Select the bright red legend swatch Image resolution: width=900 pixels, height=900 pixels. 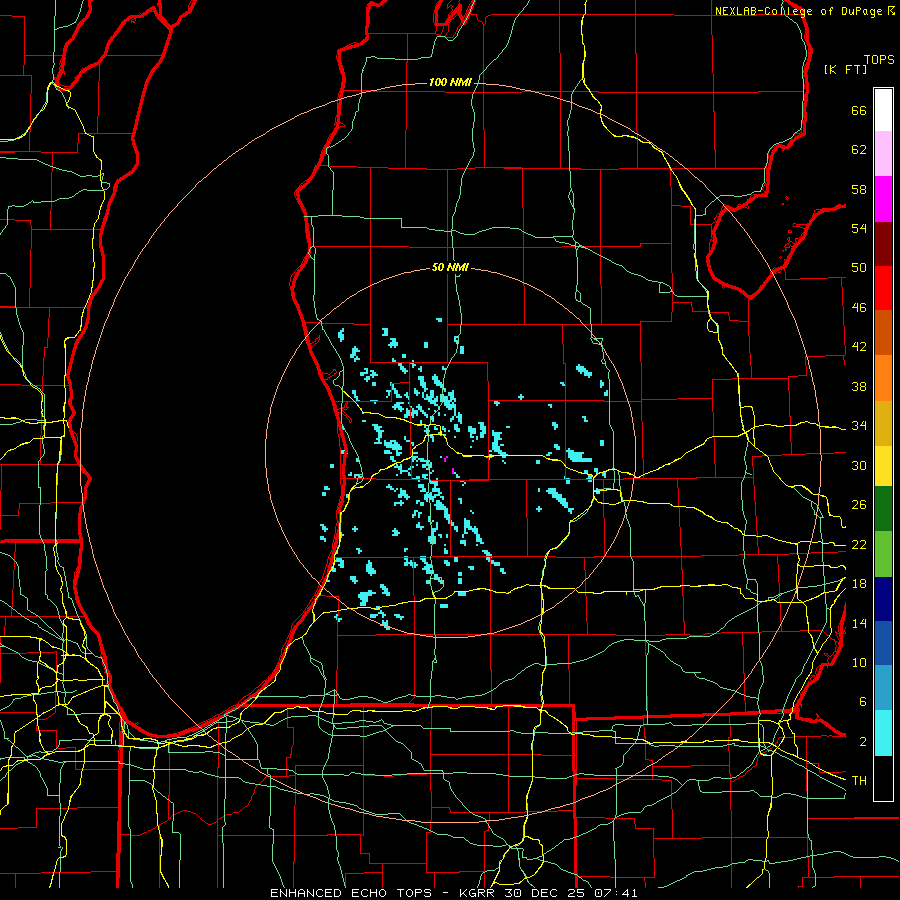(x=883, y=288)
